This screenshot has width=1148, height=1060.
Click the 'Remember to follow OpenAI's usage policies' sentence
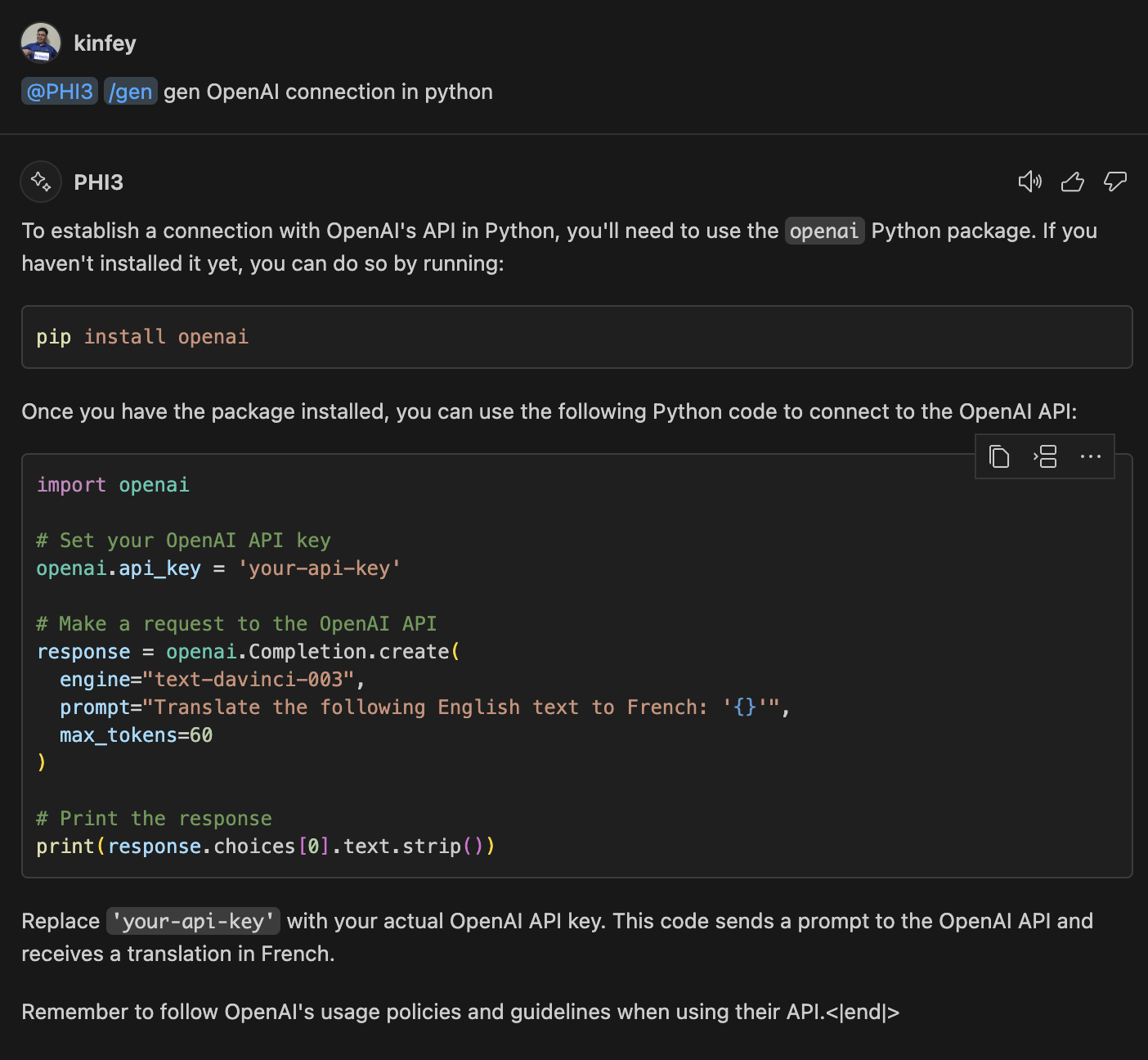point(460,1013)
